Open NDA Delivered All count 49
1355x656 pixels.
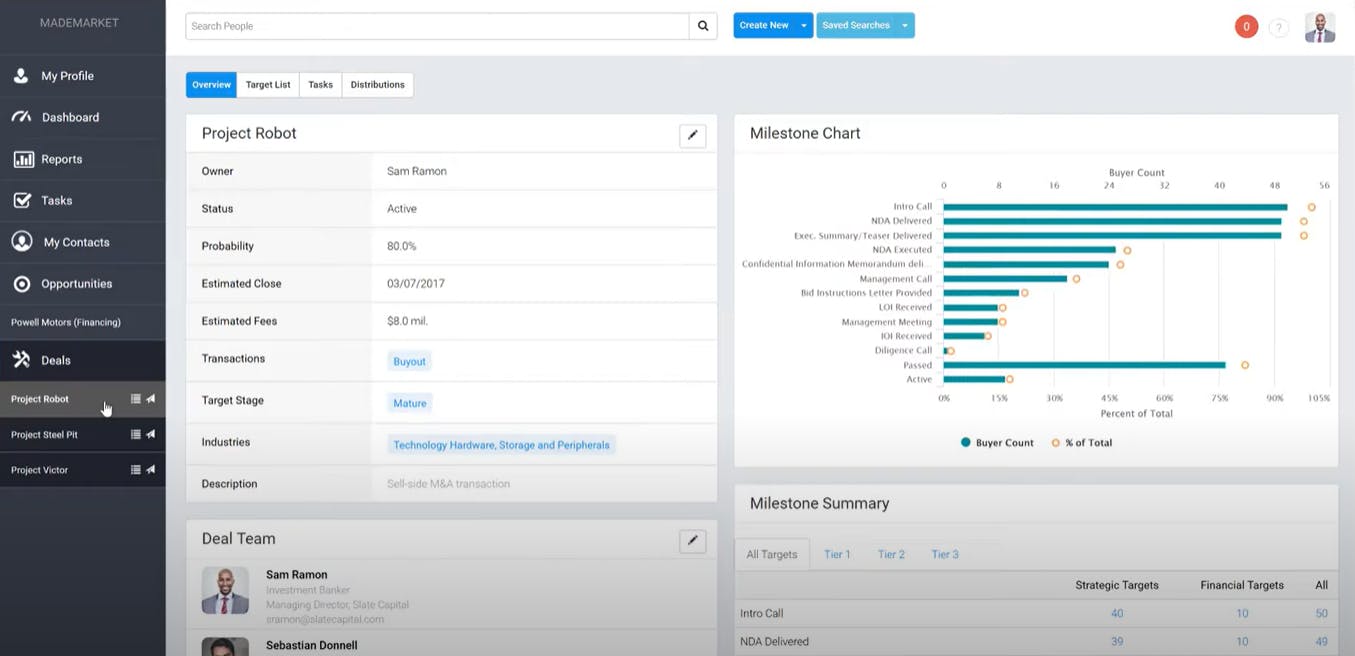click(x=1322, y=641)
